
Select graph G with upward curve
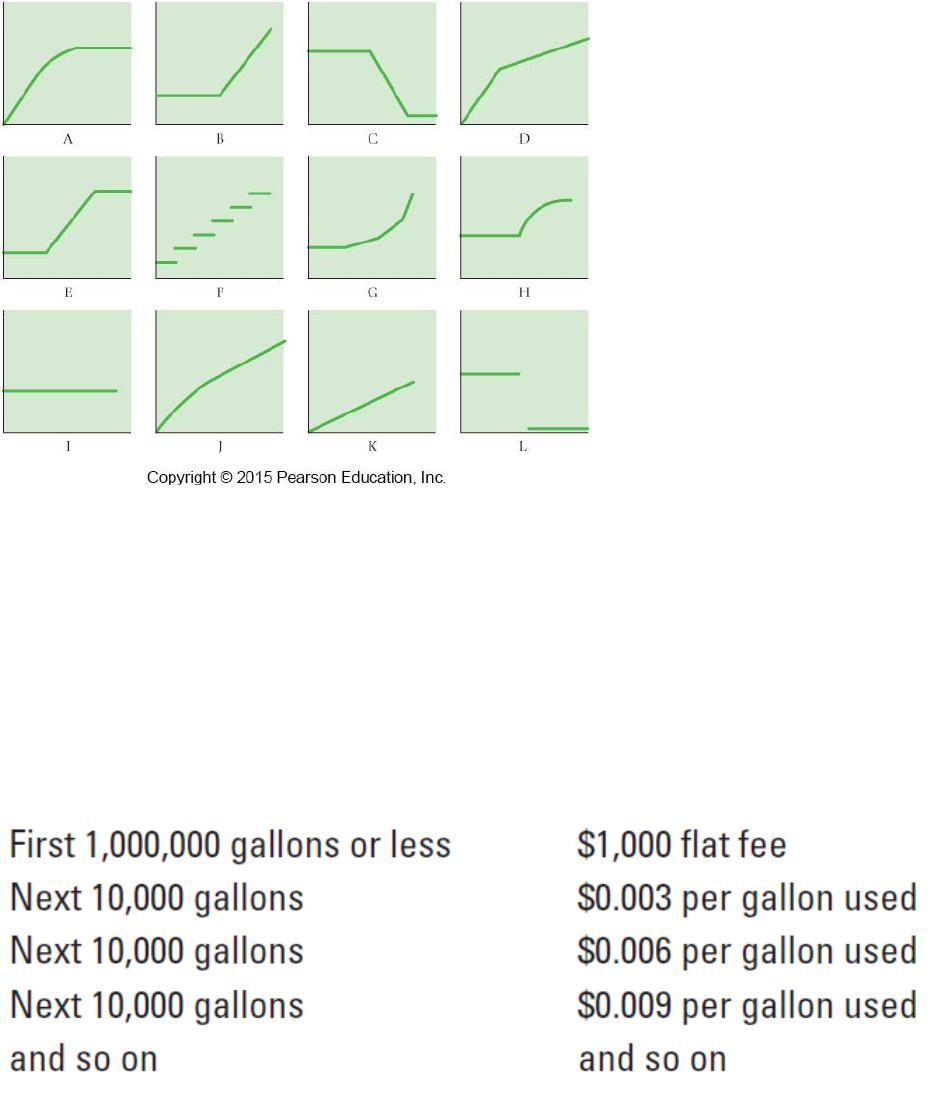(372, 217)
